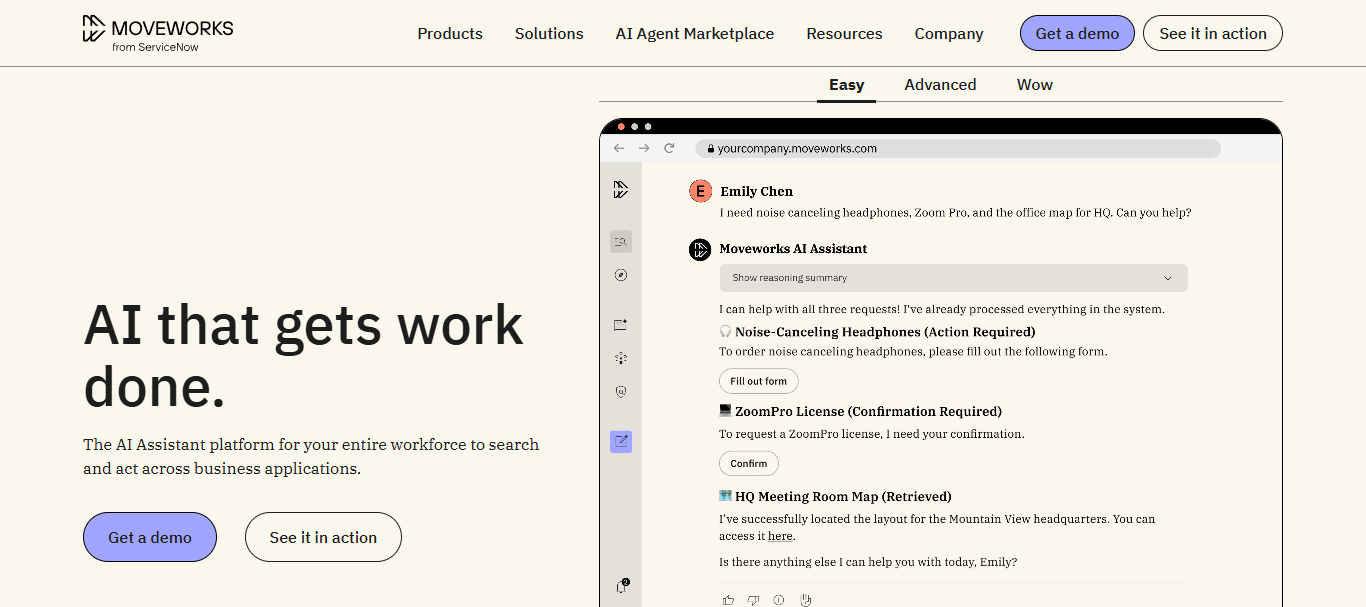Click the laptop emoji by ZoomPro License

[726, 411]
